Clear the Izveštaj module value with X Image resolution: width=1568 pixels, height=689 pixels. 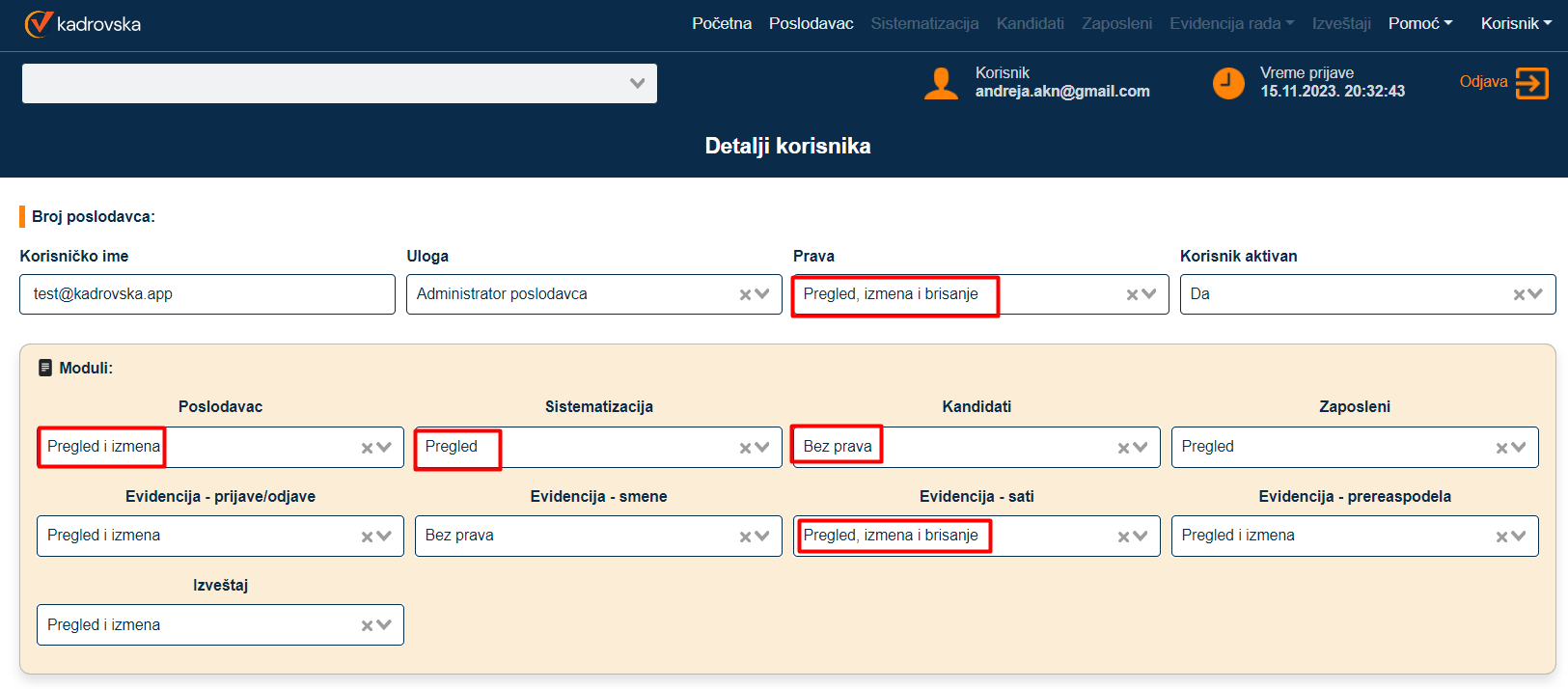pos(368,626)
